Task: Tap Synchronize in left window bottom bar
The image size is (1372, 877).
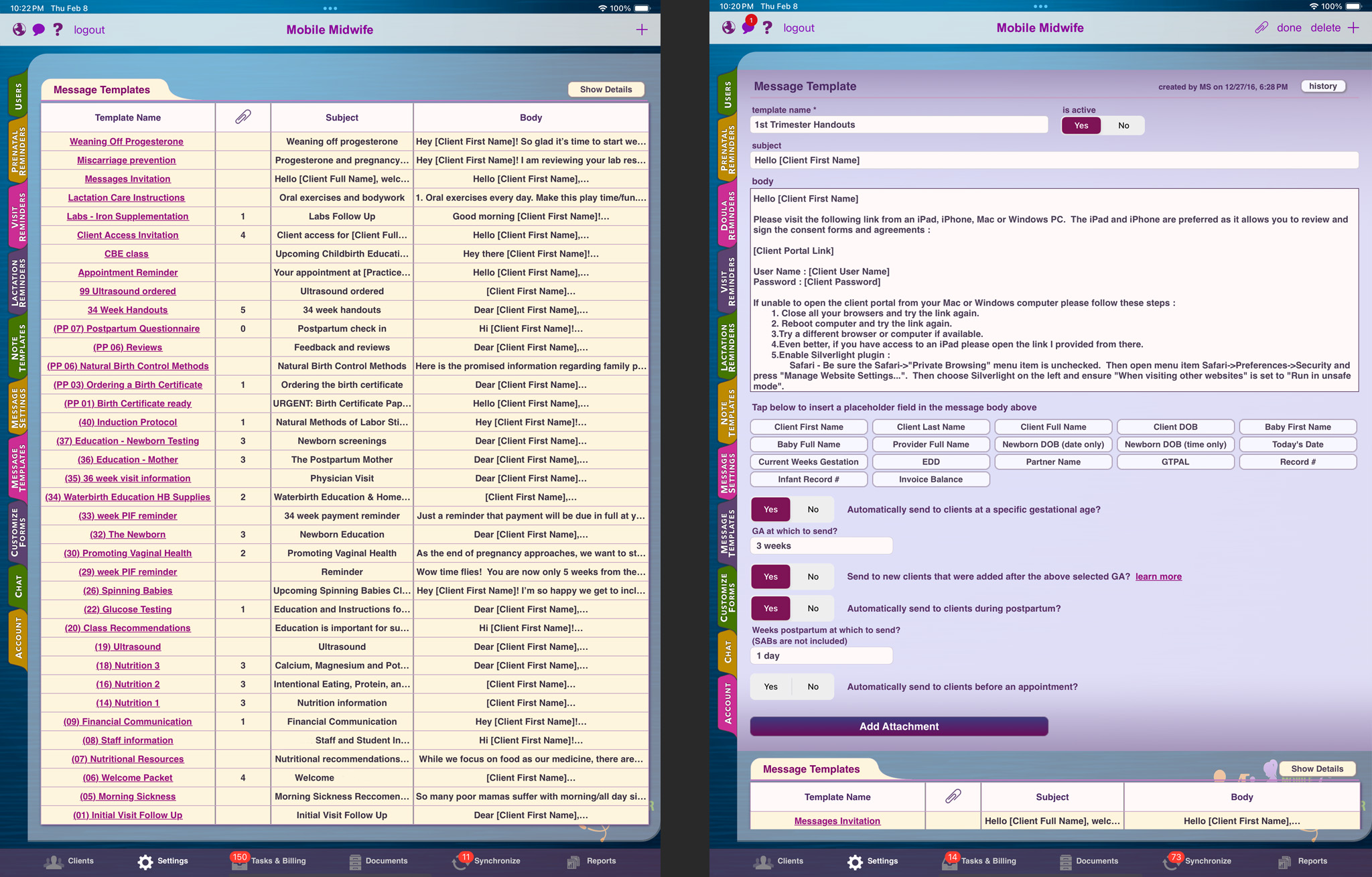Action: [486, 862]
